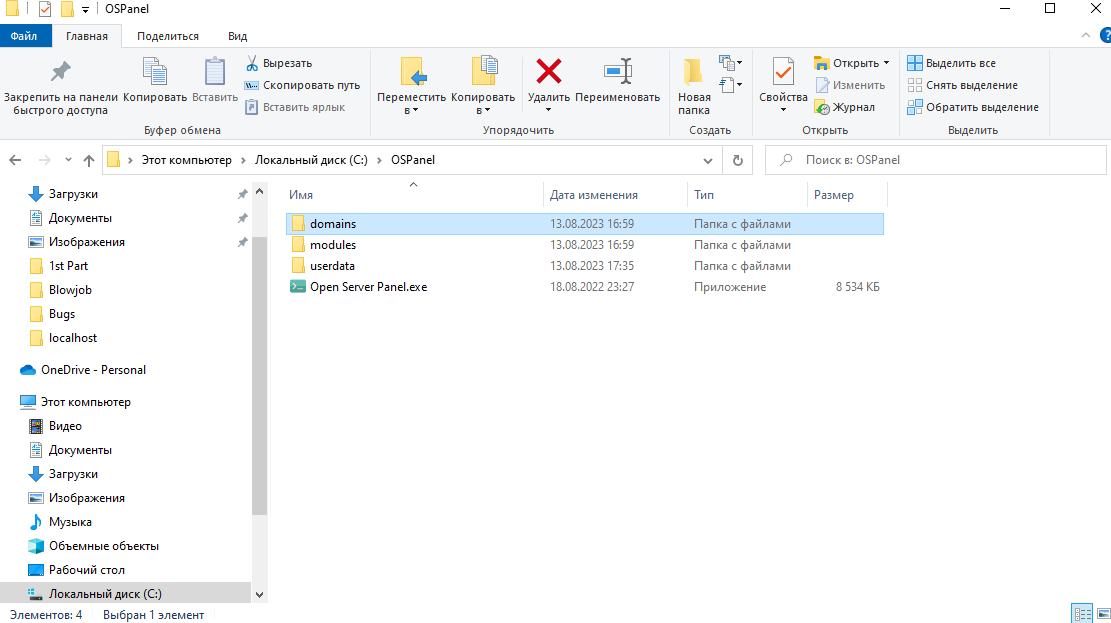Click the Rename icon in ribbon
The height and width of the screenshot is (623, 1111).
[617, 72]
